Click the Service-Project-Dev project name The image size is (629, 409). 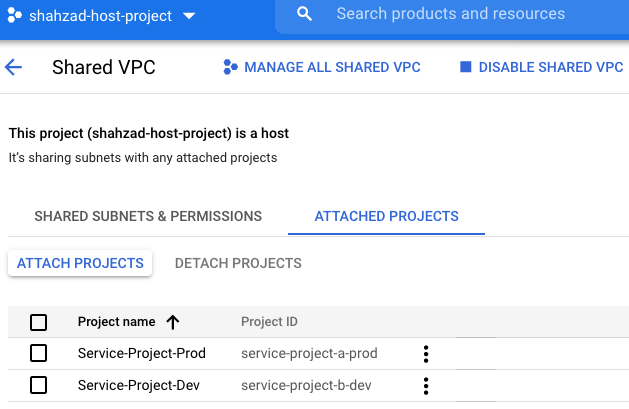[x=139, y=385]
